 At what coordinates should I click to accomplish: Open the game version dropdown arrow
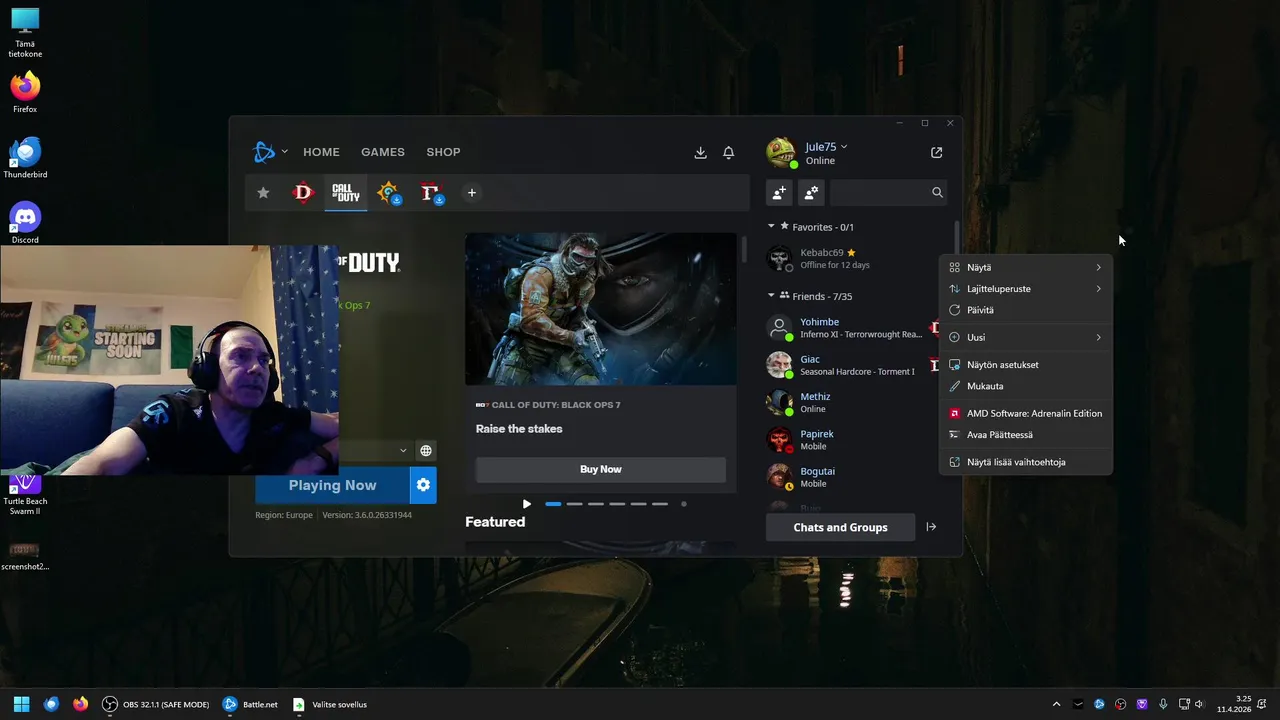tap(403, 451)
